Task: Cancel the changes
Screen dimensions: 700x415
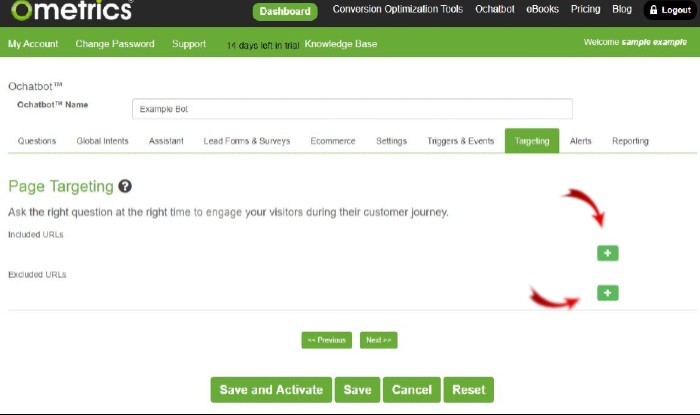Action: click(412, 390)
